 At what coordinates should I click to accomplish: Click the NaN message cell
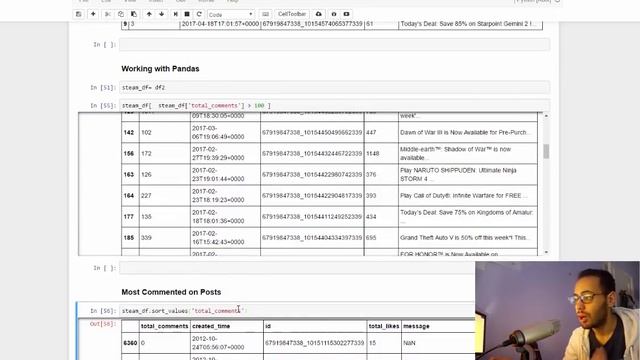pyautogui.click(x=409, y=343)
